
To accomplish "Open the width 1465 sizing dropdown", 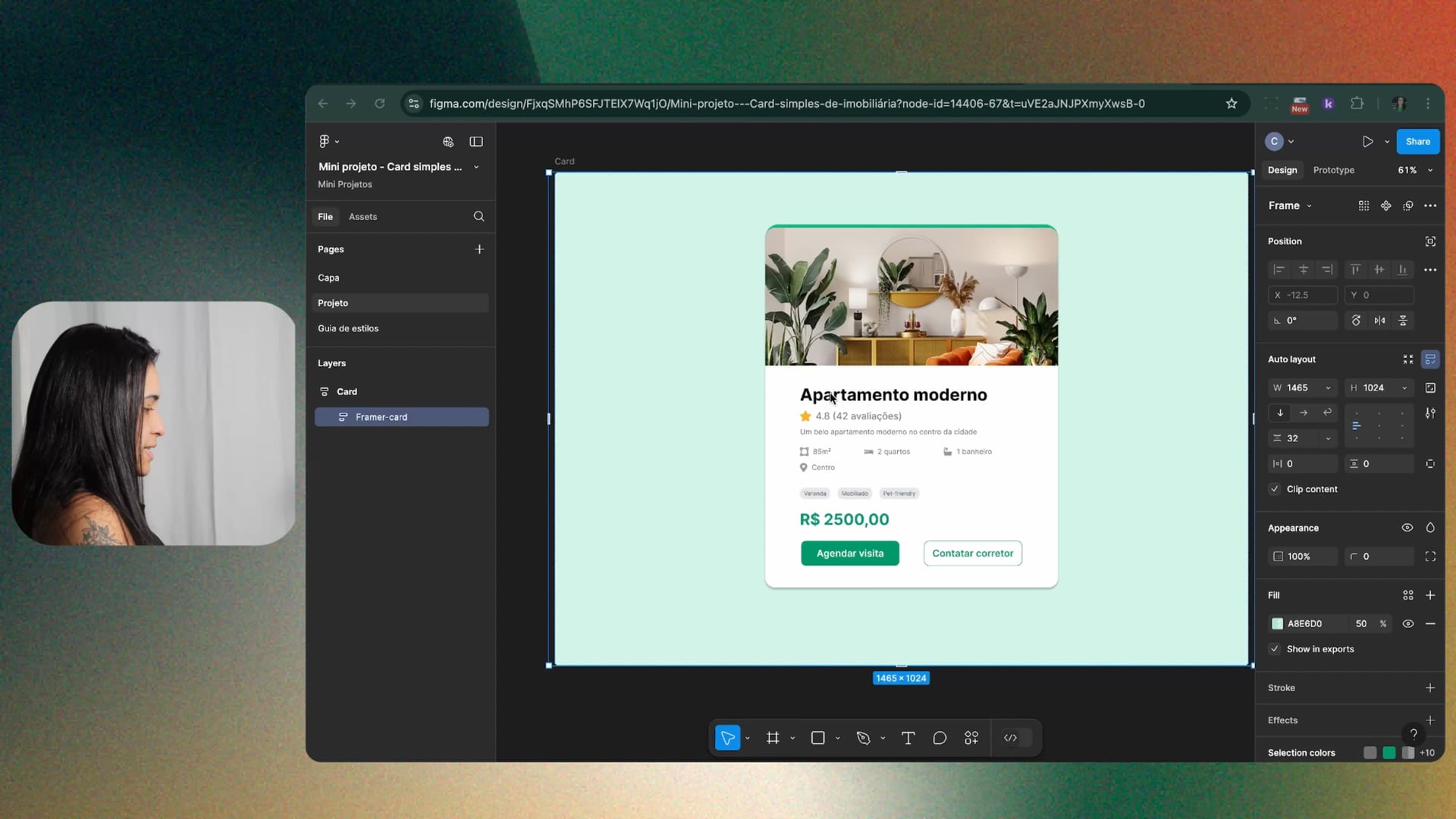I will coord(1328,388).
